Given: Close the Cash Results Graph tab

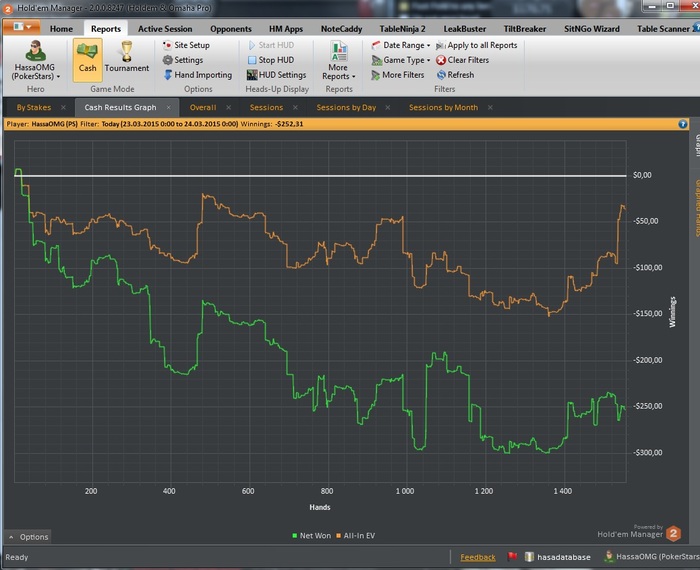Looking at the screenshot, I should 169,108.
